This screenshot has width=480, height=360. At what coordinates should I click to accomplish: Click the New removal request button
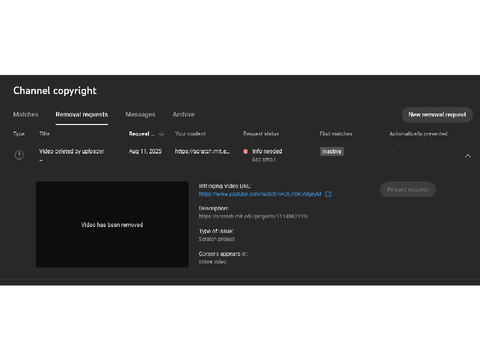click(437, 114)
